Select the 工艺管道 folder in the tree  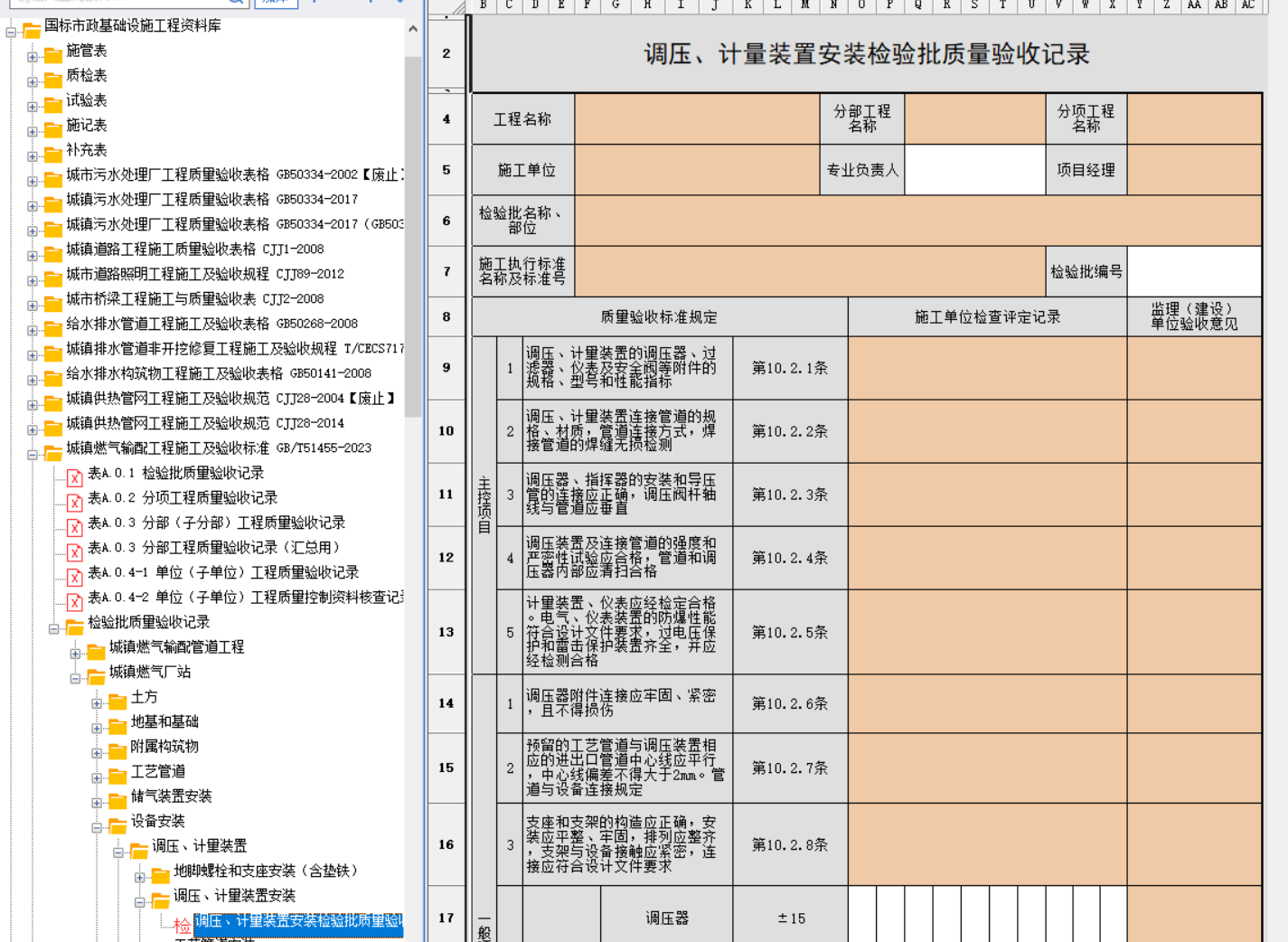click(x=158, y=771)
